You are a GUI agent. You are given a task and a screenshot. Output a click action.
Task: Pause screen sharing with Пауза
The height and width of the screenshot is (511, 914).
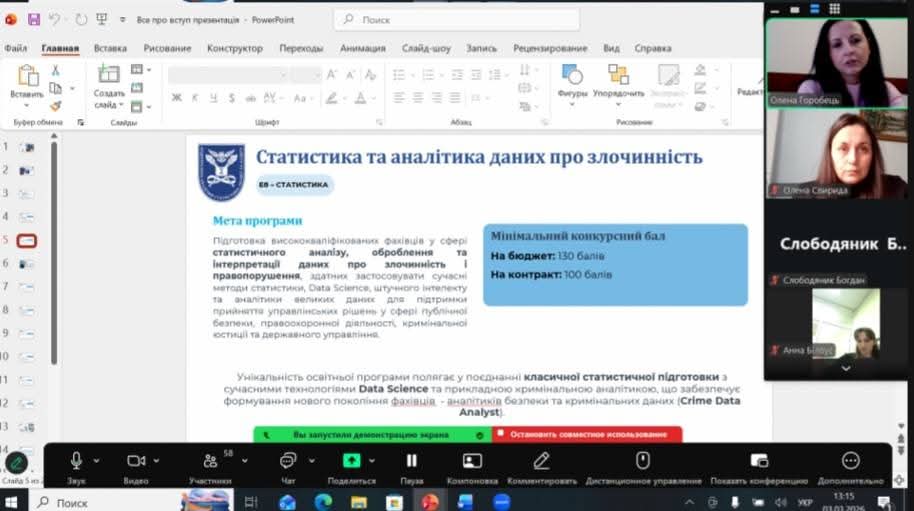coord(411,460)
